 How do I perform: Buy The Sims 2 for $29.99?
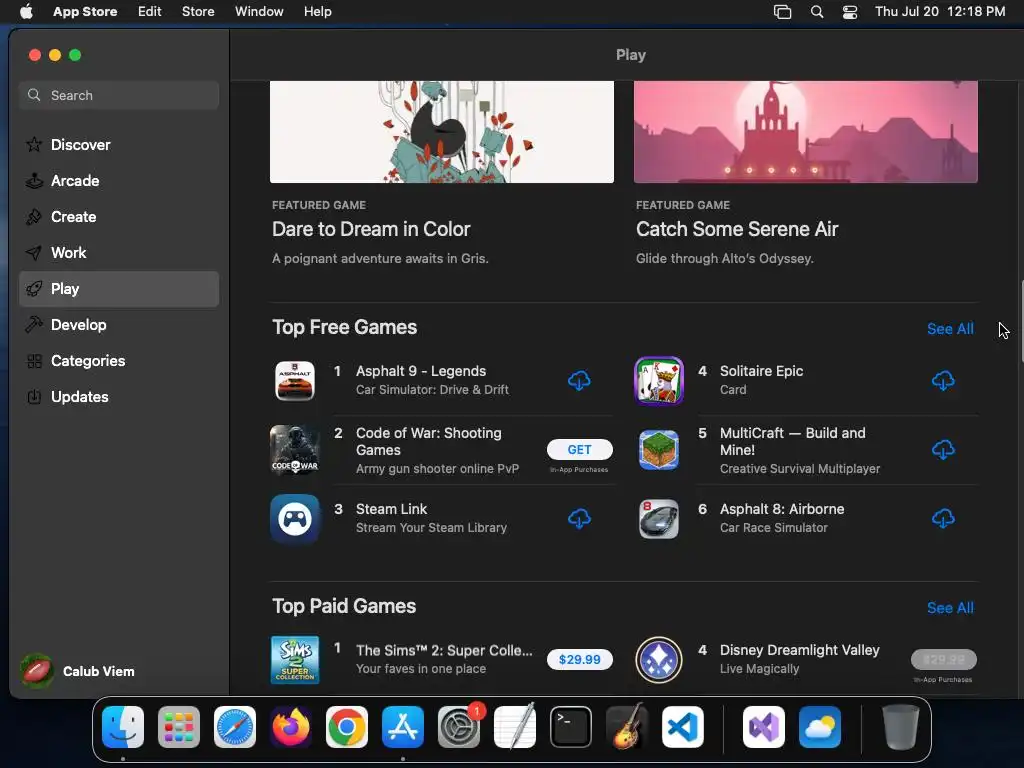(579, 660)
